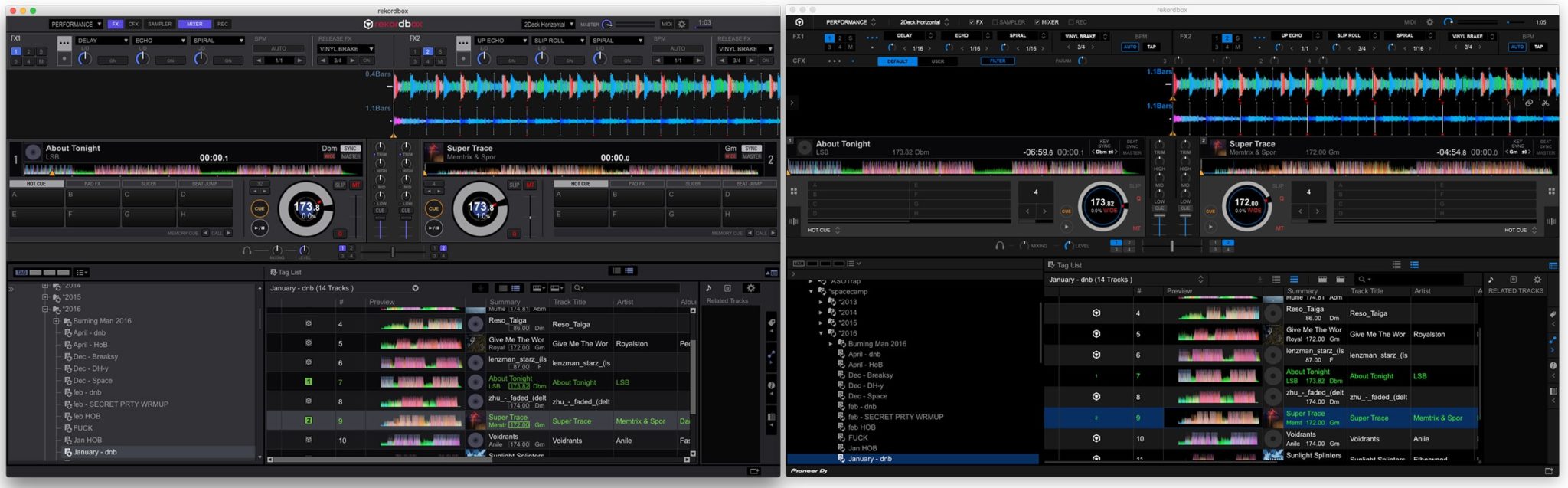The image size is (1568, 488).
Task: Toggle the MIXER button in left window
Action: (194, 25)
